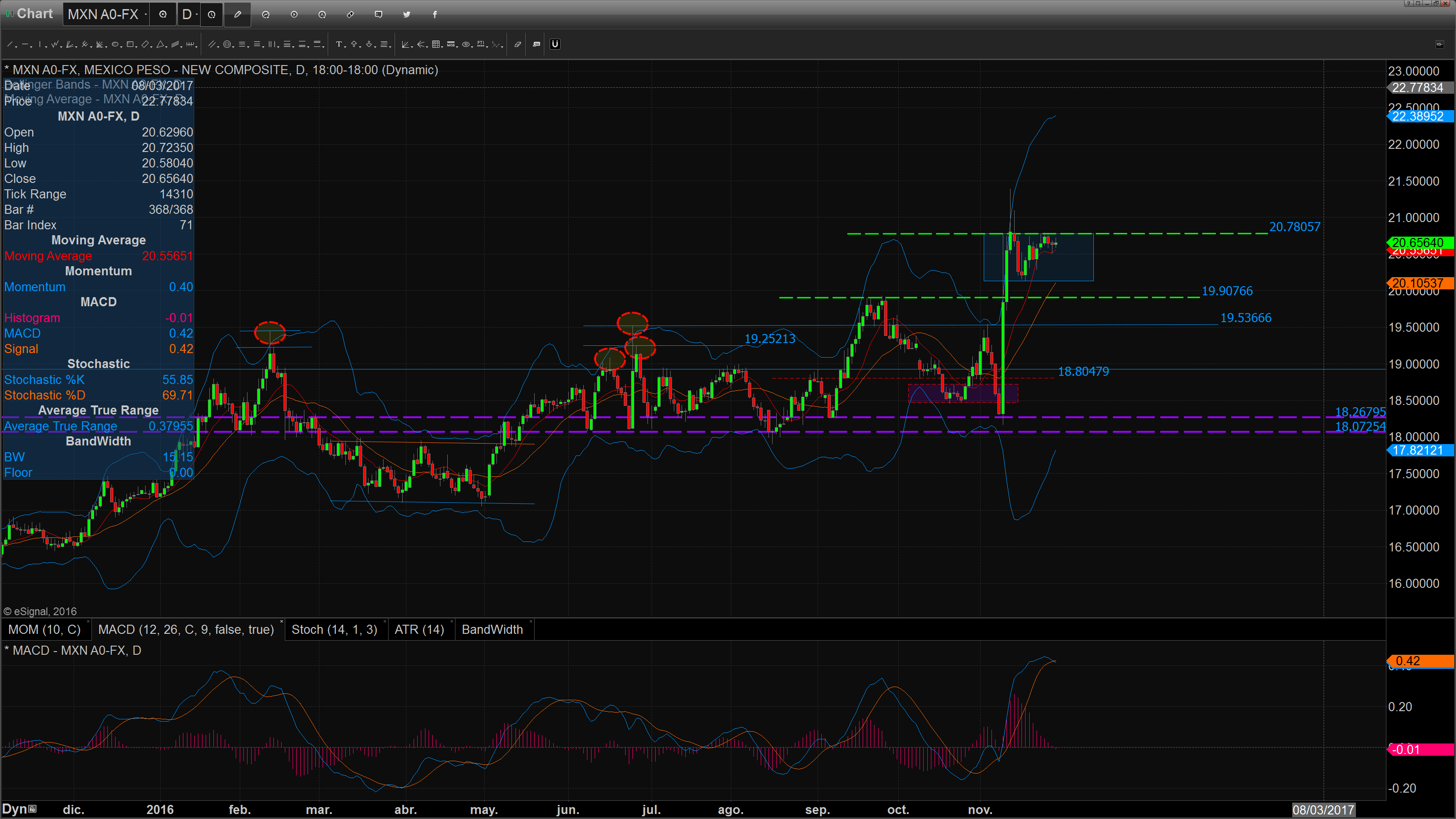Click the Stochastic %K value 55.85
1456x819 pixels.
pos(177,380)
